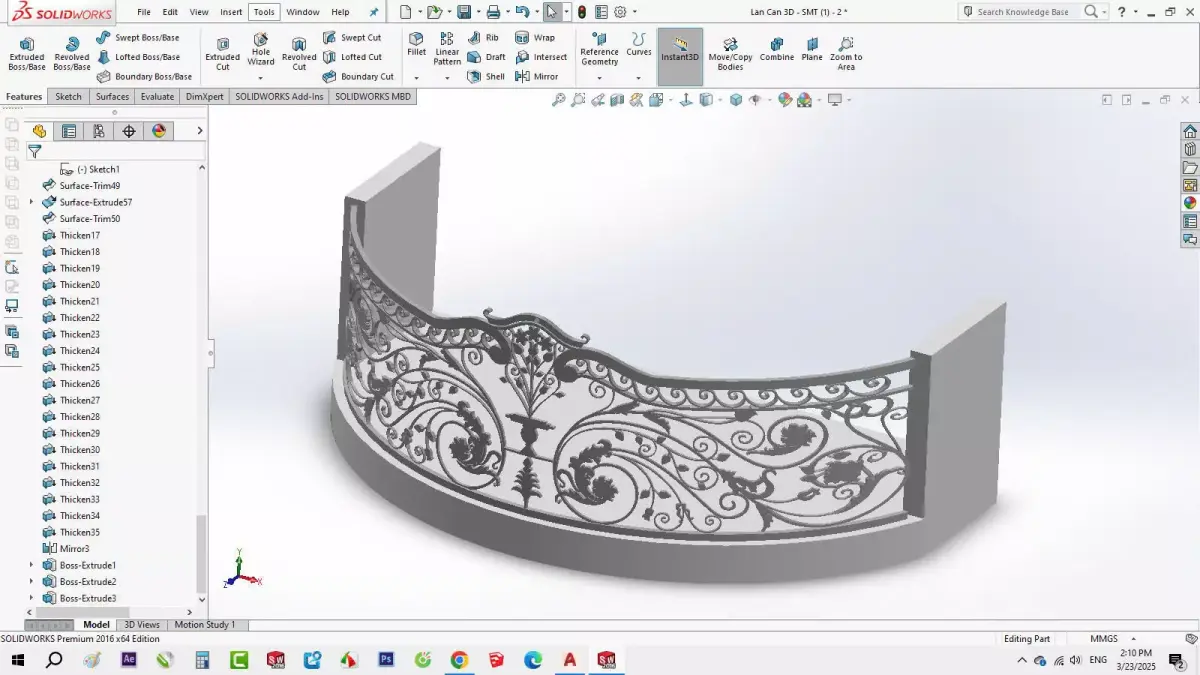Launch the Linear Pattern tool

tap(446, 50)
